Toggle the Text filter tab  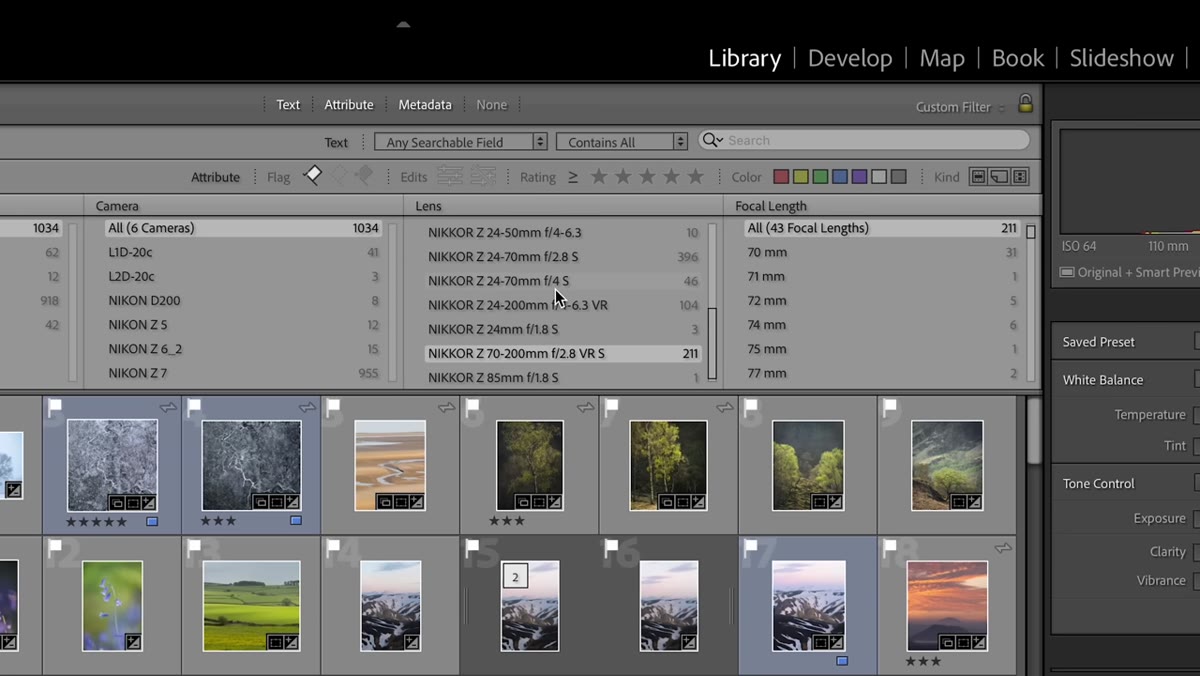(x=288, y=104)
